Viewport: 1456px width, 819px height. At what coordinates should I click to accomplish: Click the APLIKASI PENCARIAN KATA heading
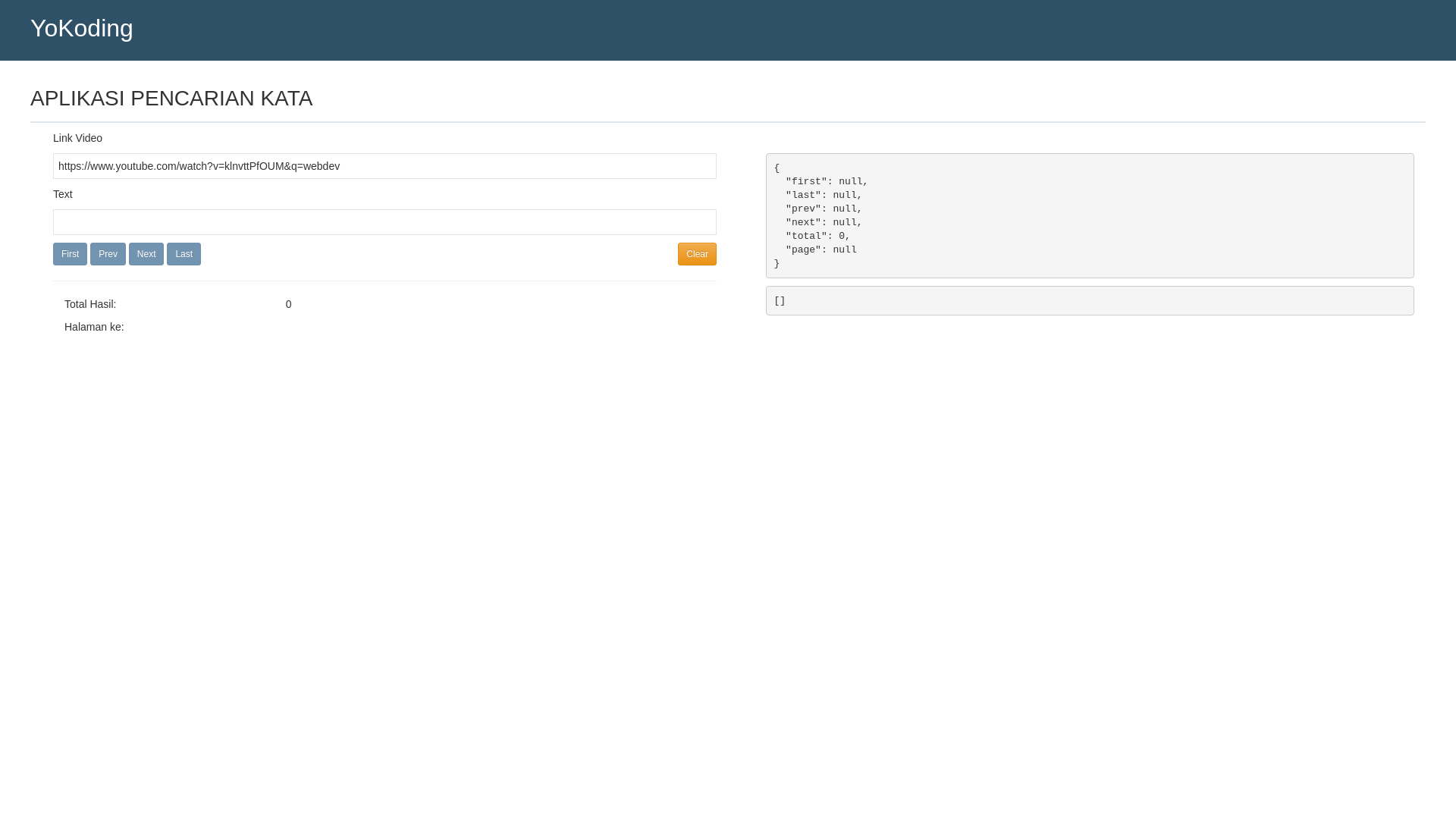tap(171, 99)
